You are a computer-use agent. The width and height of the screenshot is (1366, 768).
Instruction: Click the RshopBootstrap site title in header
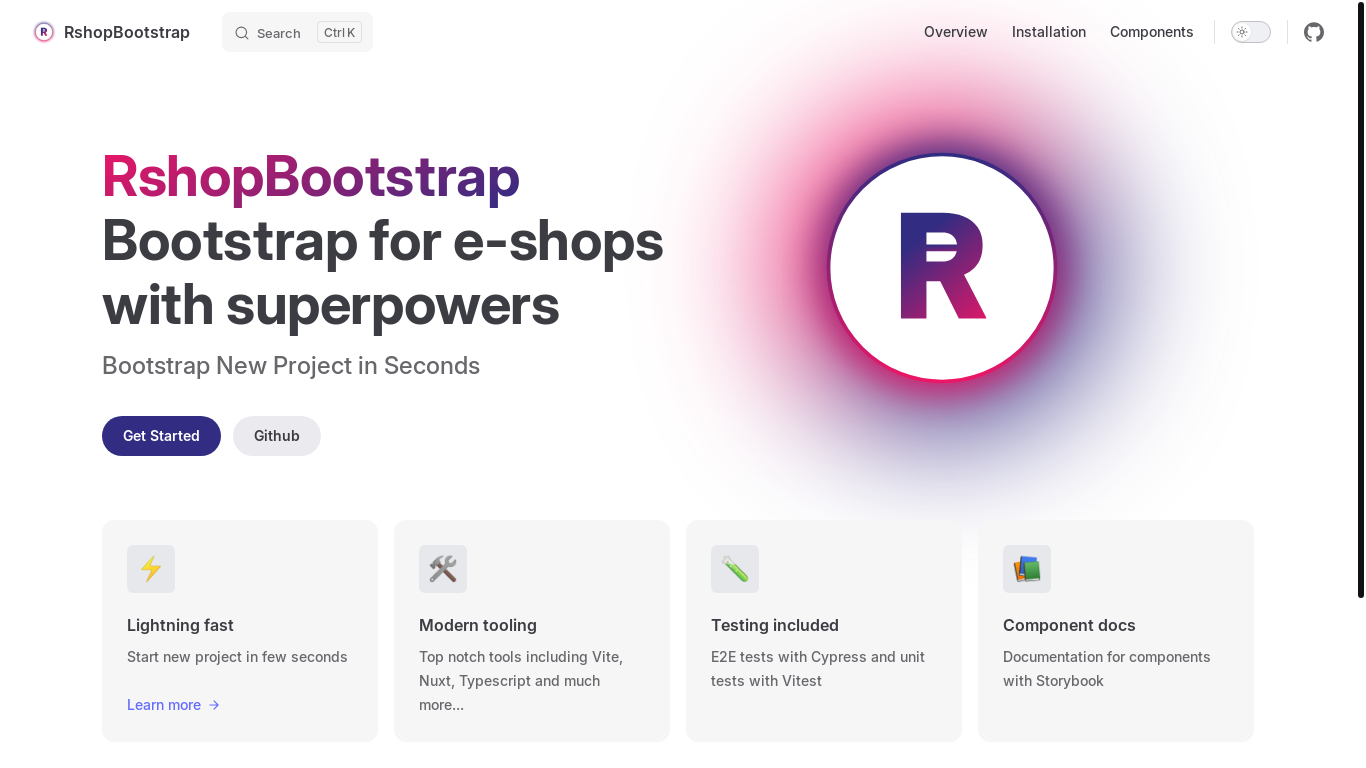click(x=127, y=32)
